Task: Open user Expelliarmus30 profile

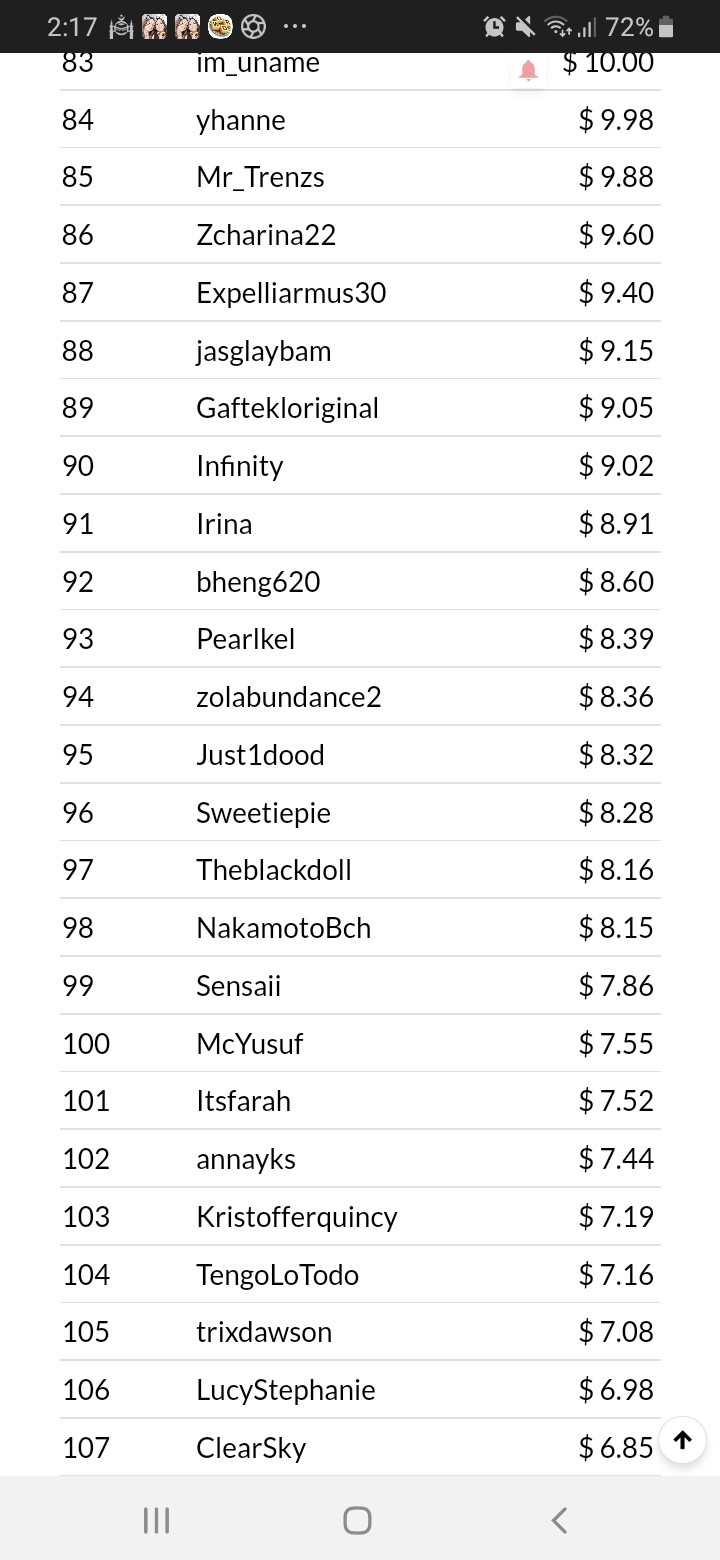Action: (291, 293)
